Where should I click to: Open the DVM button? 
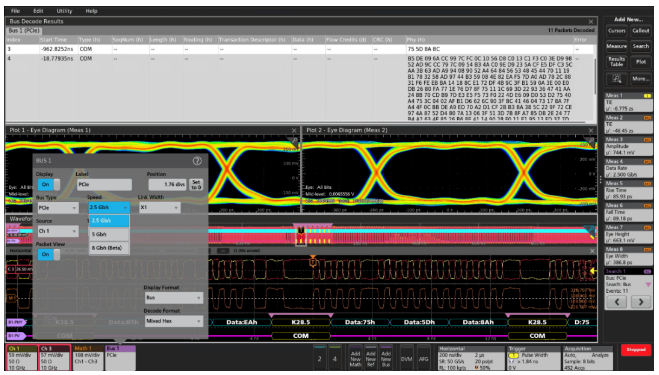[406, 359]
